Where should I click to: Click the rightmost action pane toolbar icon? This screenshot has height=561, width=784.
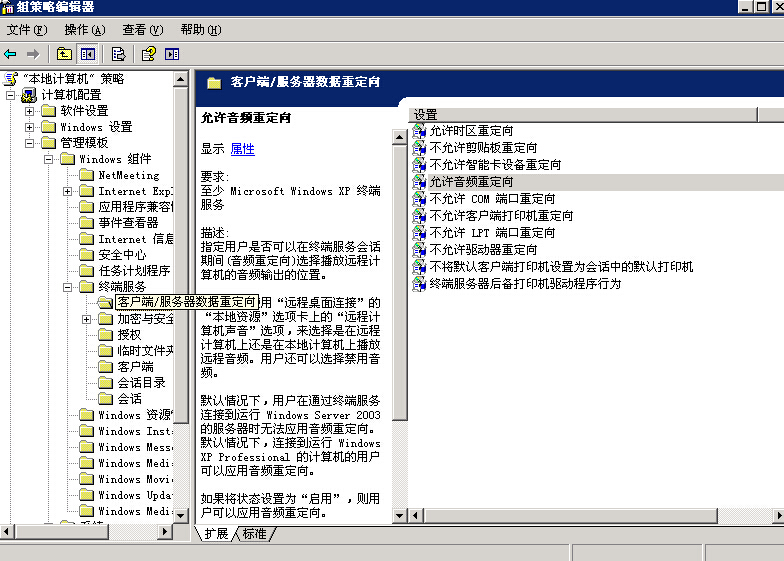[172, 54]
